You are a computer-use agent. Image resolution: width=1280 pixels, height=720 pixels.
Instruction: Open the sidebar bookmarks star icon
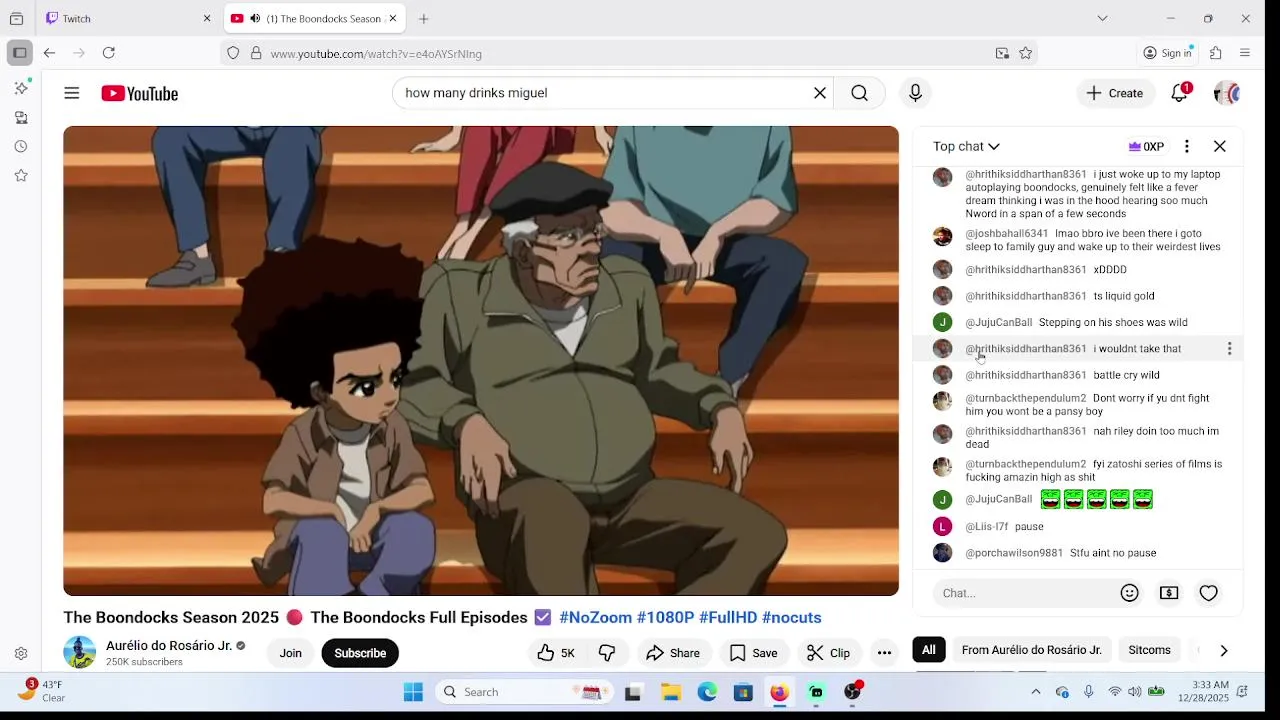coord(21,175)
